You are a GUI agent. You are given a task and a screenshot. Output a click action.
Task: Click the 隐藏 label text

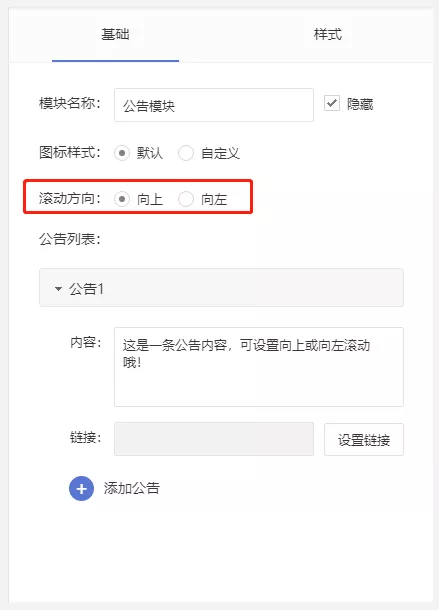tap(360, 104)
